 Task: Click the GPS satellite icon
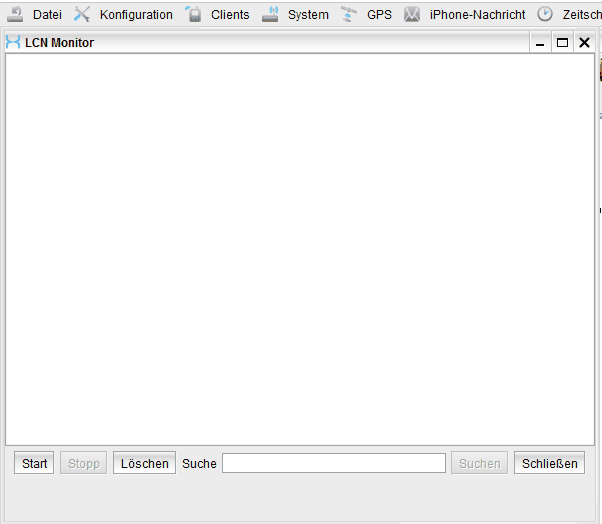[x=349, y=14]
